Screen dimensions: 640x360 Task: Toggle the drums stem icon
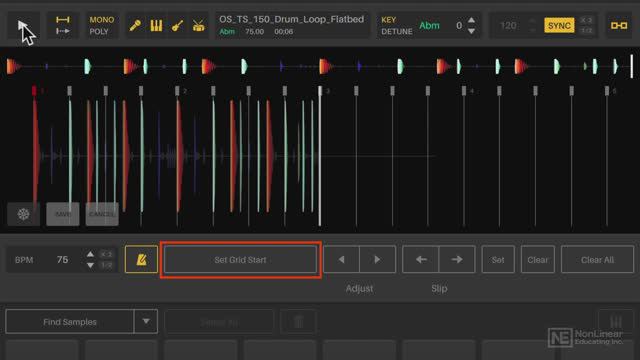click(x=198, y=26)
